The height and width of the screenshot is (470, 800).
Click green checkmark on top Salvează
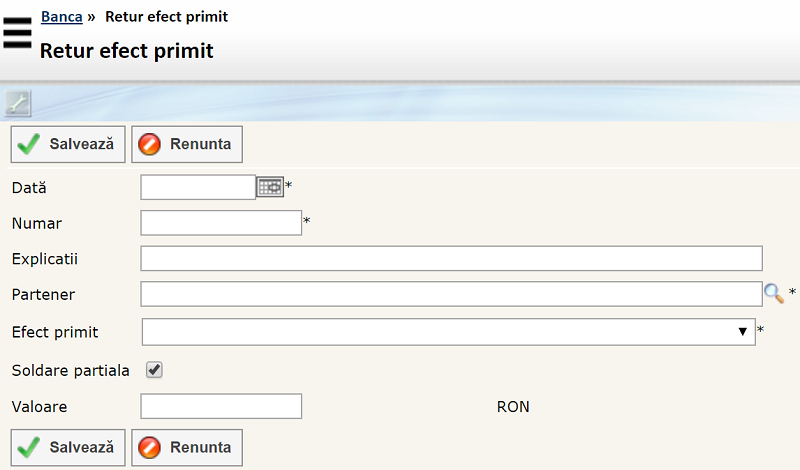click(30, 144)
